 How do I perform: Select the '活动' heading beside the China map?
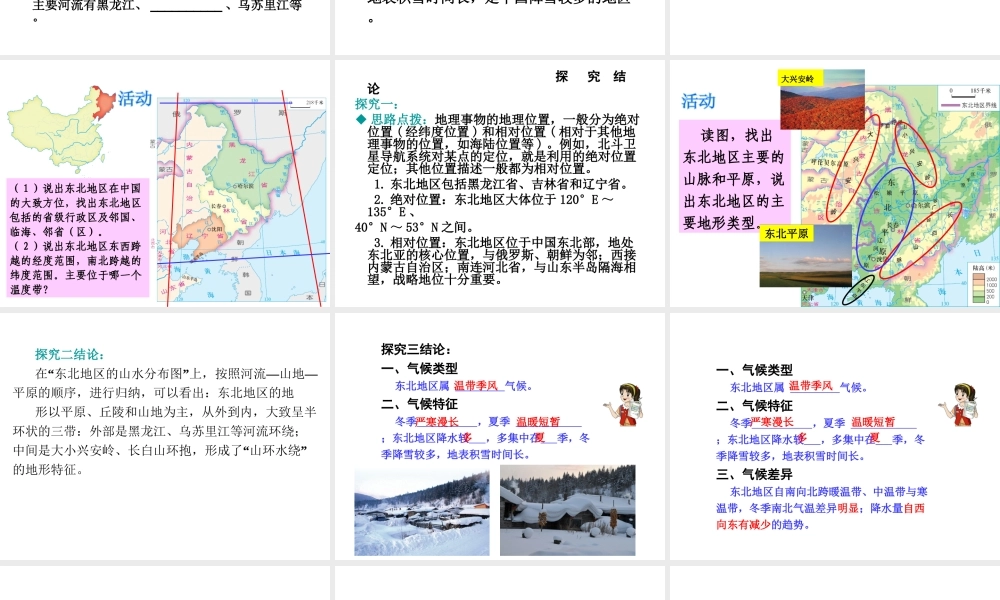click(135, 99)
